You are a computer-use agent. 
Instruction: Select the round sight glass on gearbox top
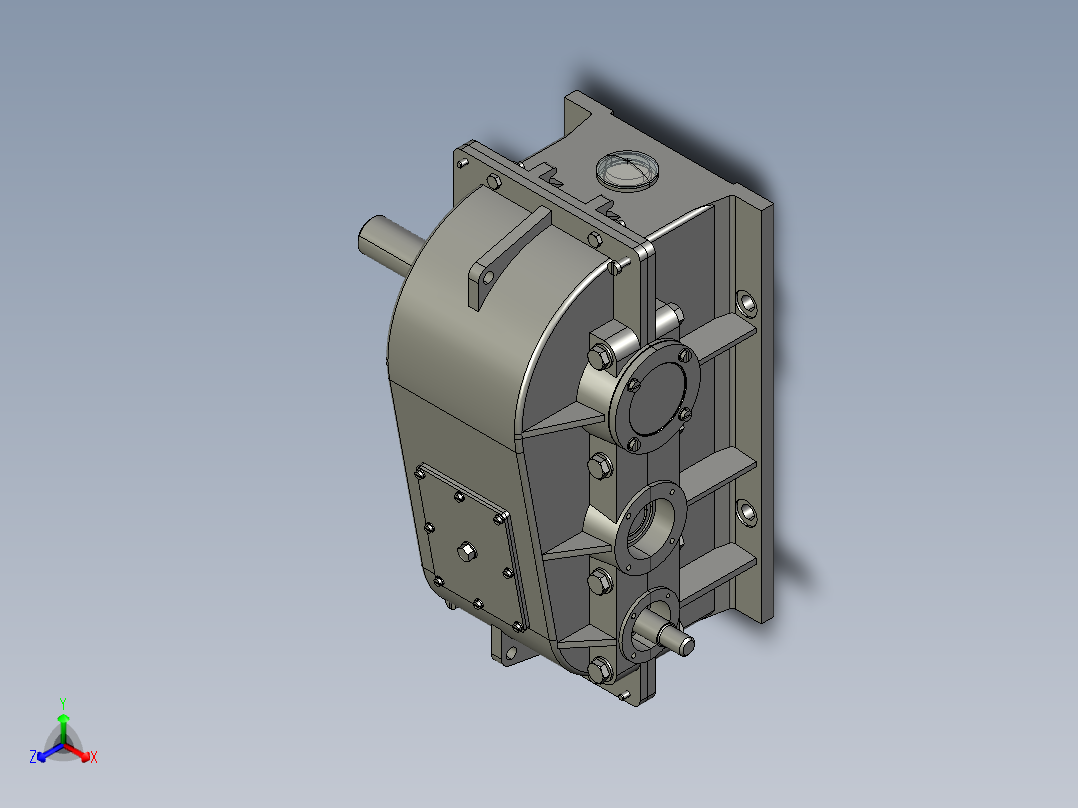(x=627, y=170)
